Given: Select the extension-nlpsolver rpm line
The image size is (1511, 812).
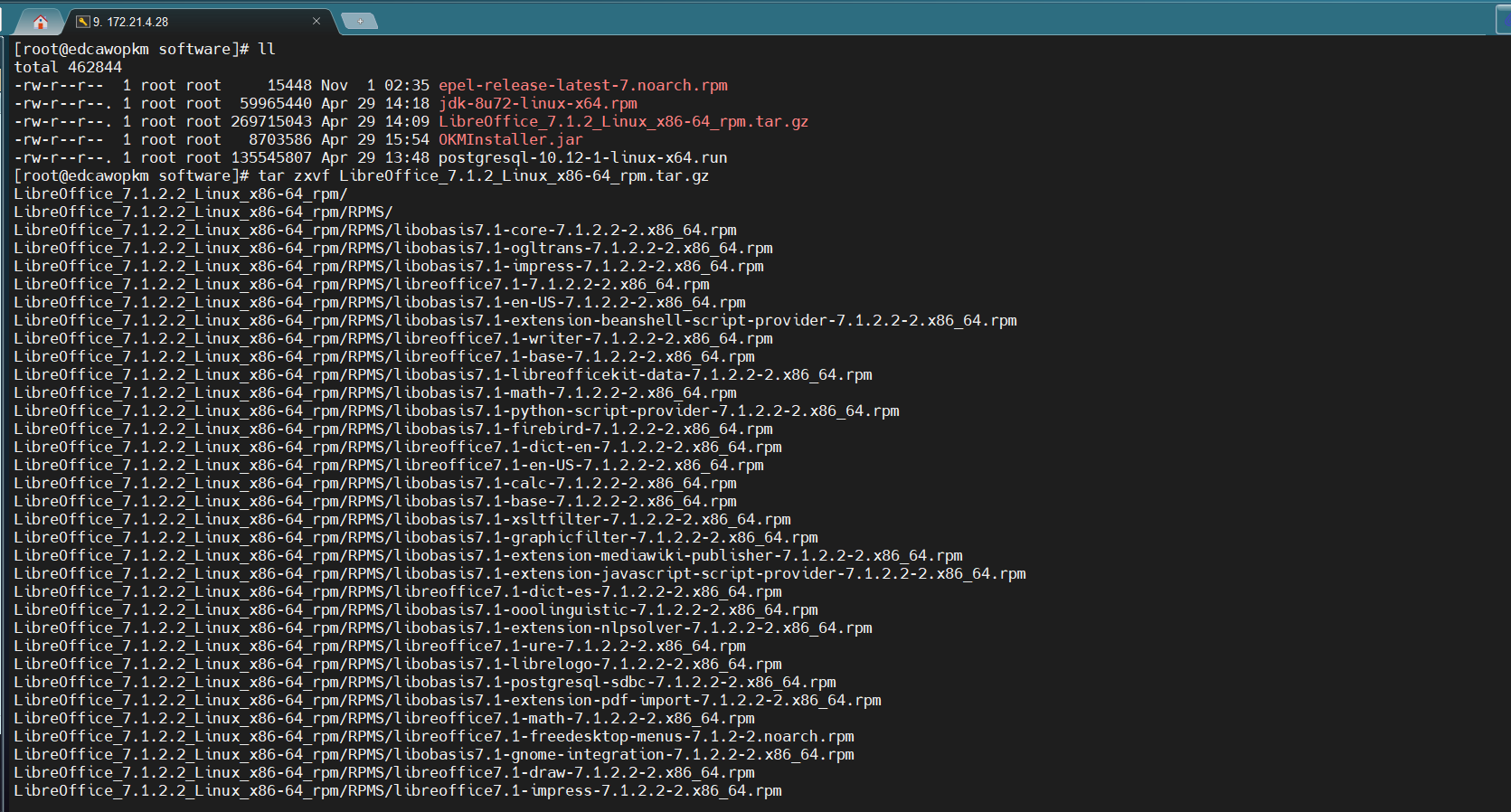Looking at the screenshot, I should pos(443,628).
